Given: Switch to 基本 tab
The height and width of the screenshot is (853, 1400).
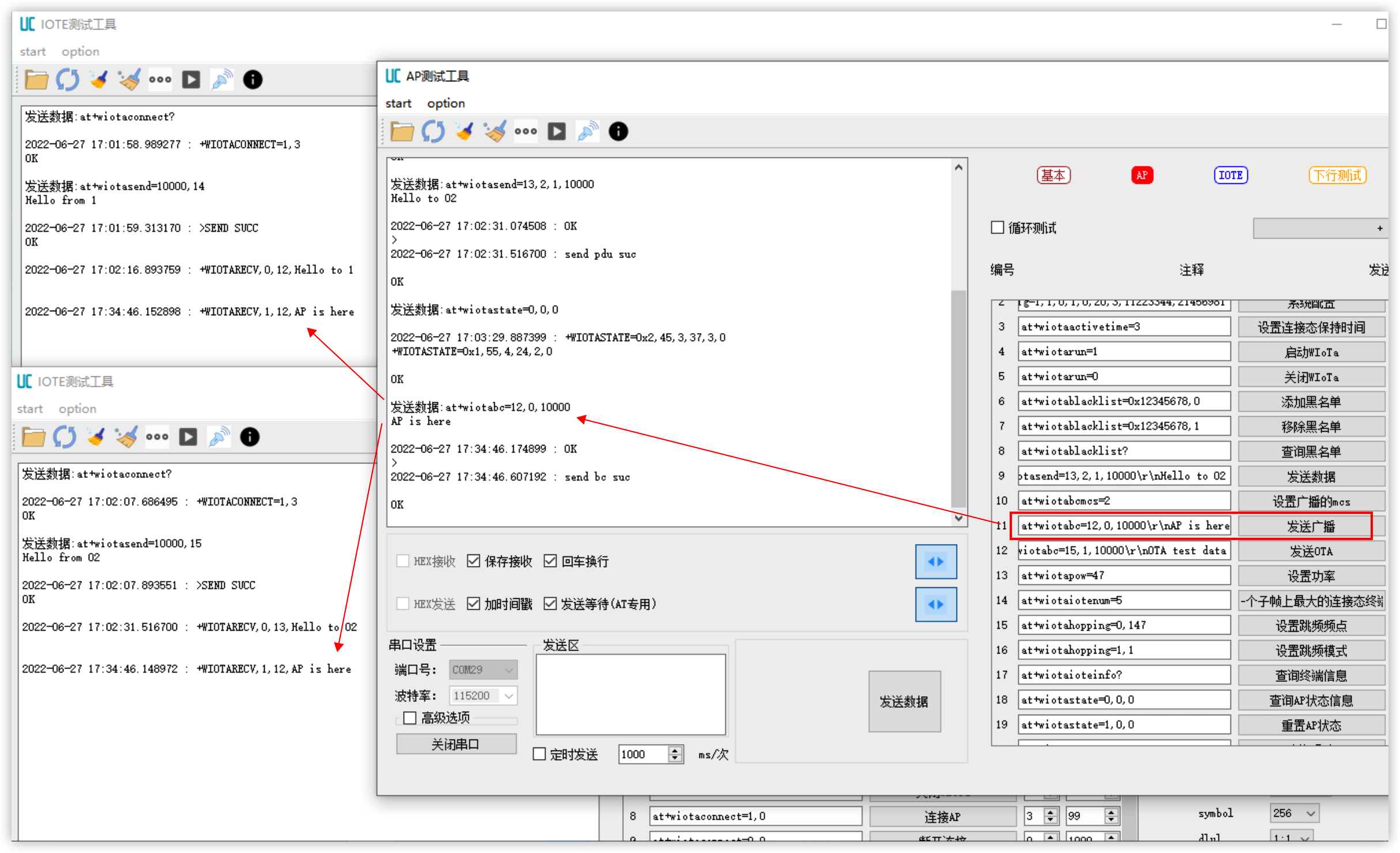Looking at the screenshot, I should pos(1053,175).
